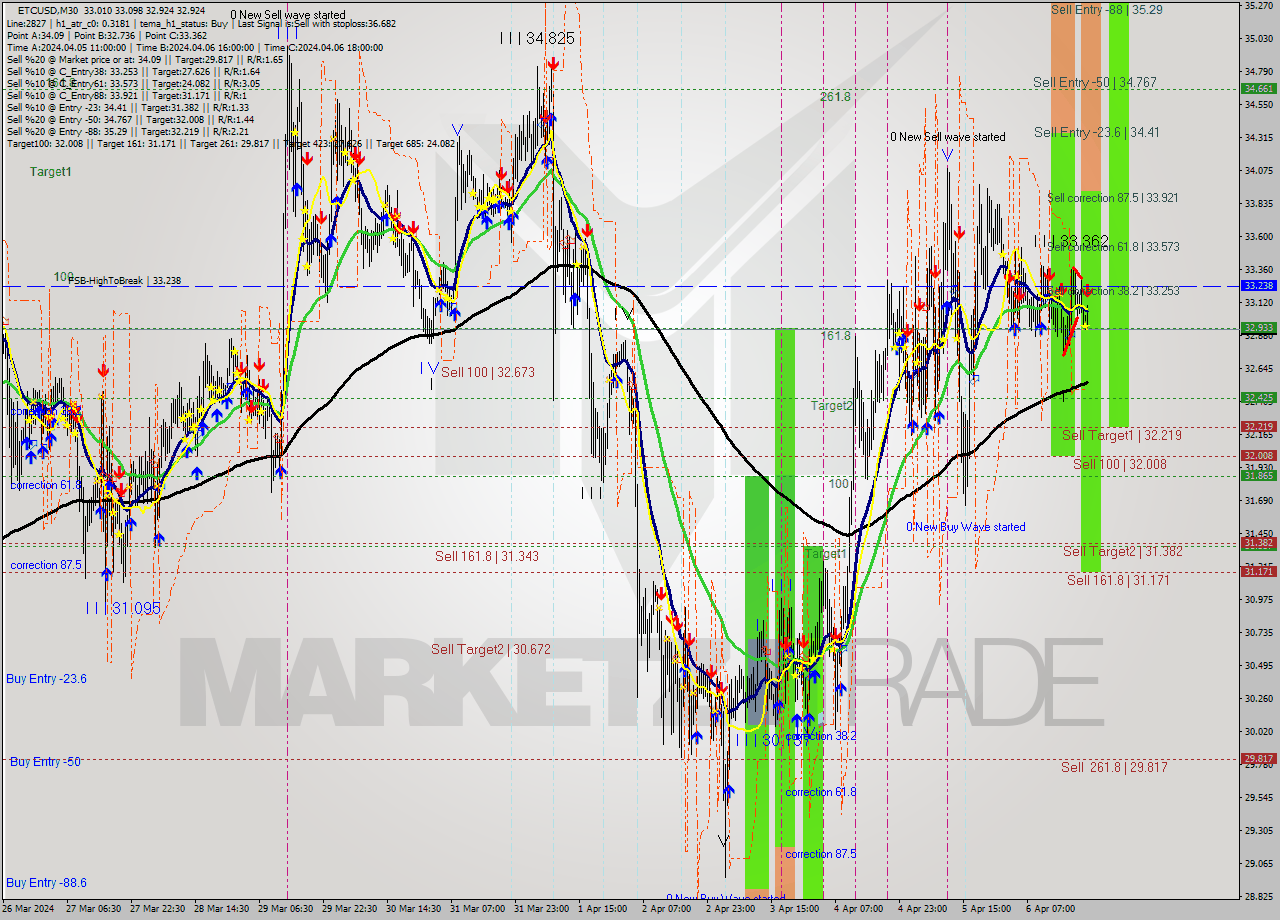Click the red 32.219 price axis tag
Viewport: 1280px width, 920px height.
tap(1258, 427)
